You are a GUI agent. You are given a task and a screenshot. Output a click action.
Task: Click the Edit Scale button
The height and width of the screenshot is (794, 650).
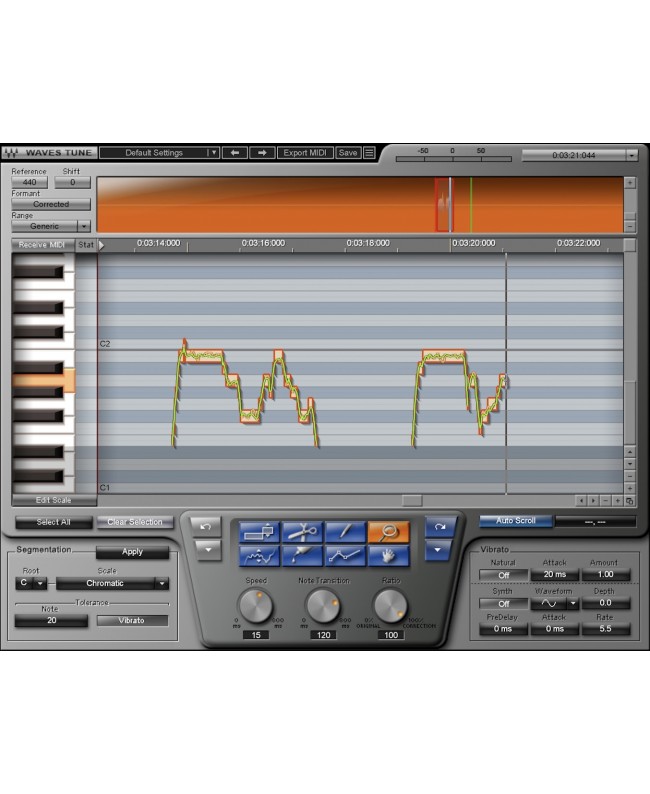click(x=54, y=500)
